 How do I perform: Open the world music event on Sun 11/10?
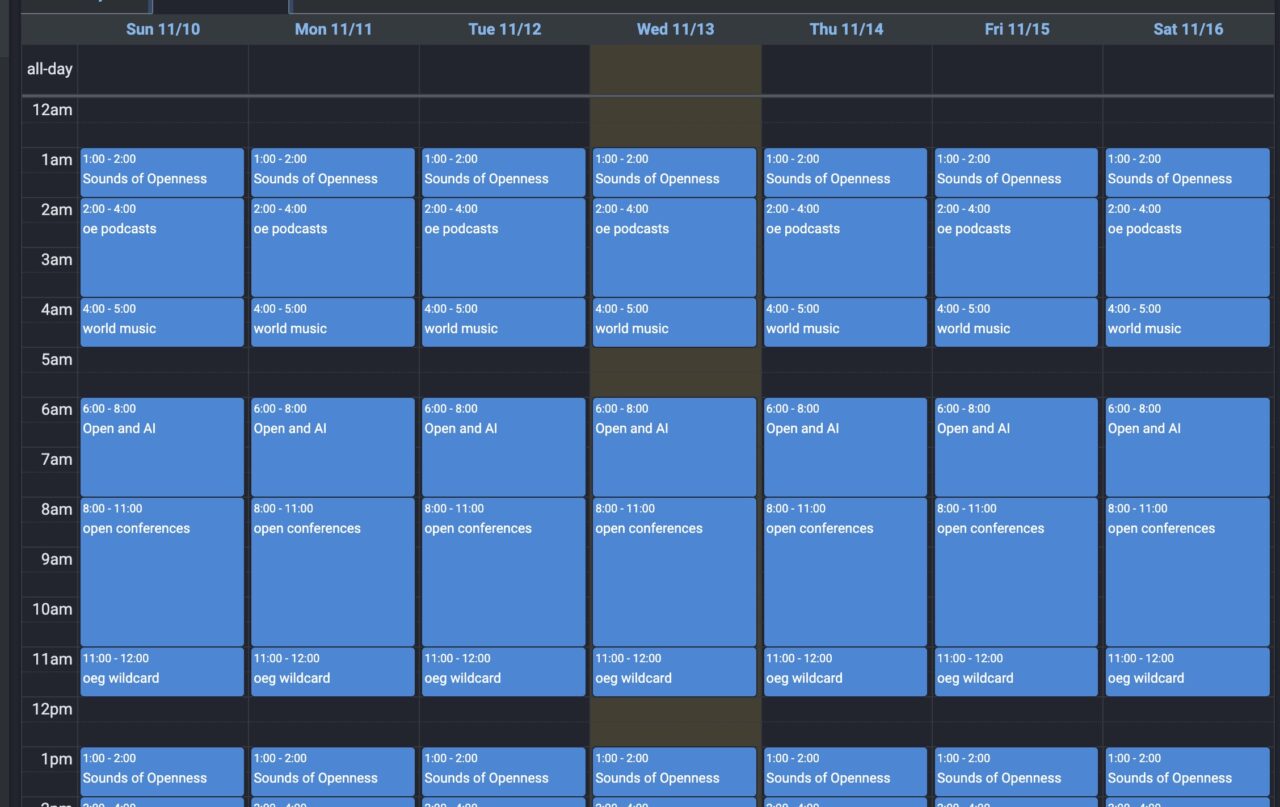click(x=162, y=322)
